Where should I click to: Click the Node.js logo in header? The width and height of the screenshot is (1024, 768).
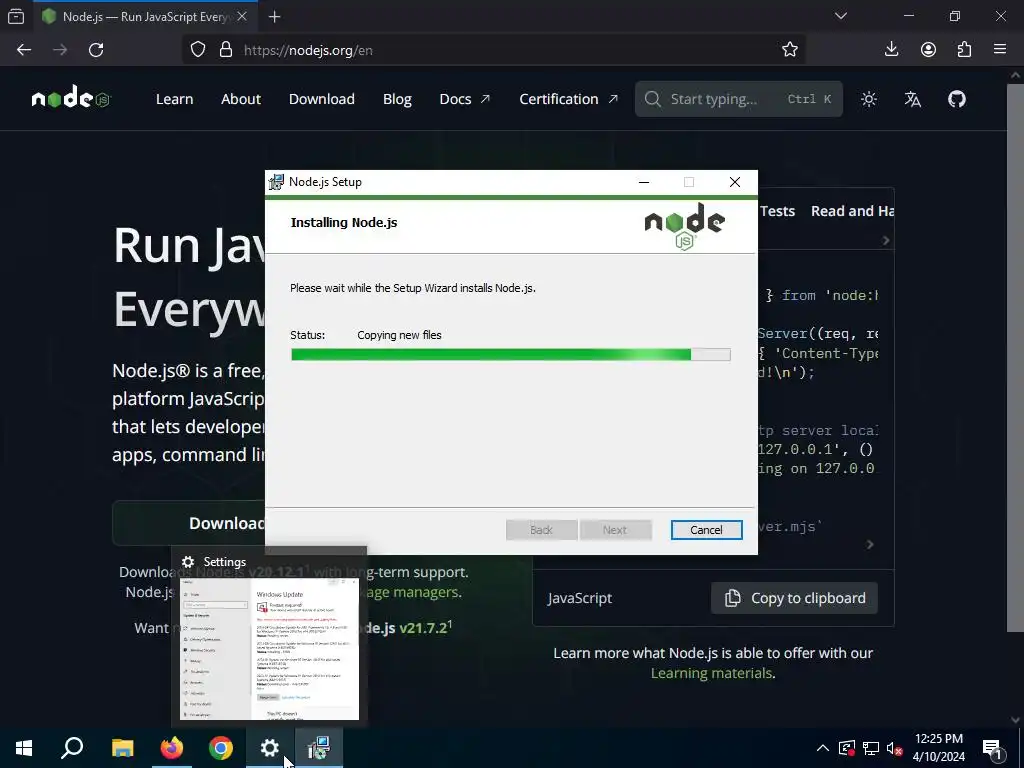(71, 98)
